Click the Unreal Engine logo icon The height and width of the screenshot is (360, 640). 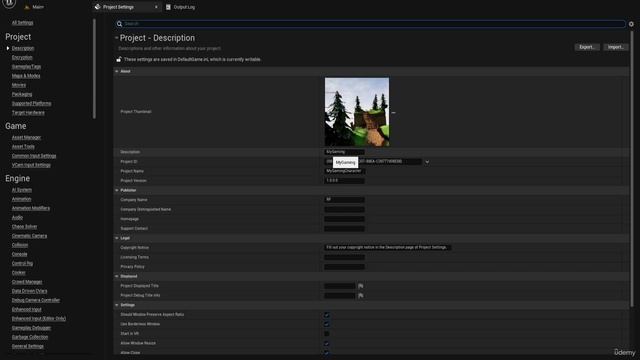tap(9, 4)
